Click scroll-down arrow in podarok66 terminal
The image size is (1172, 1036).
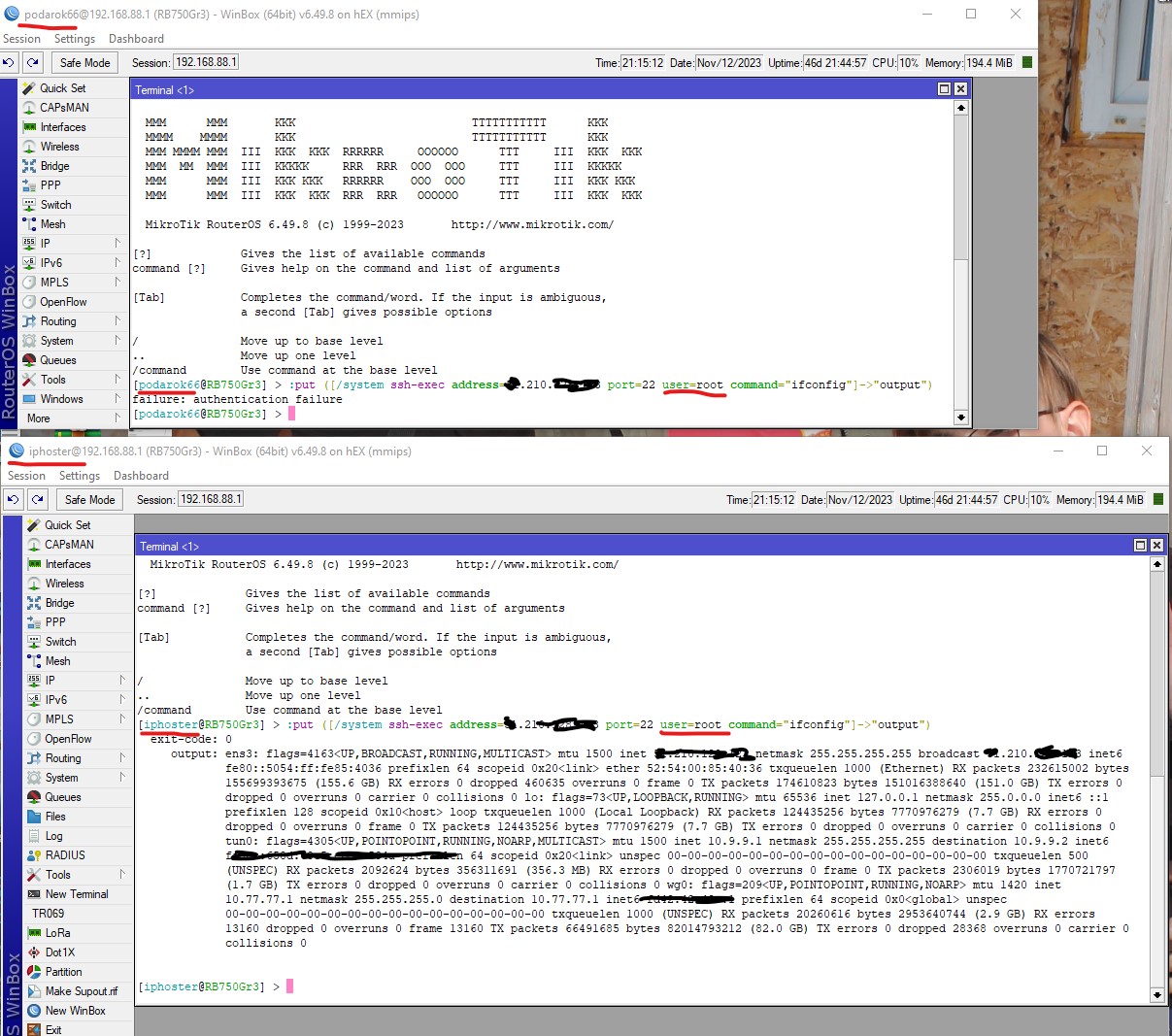coord(960,417)
